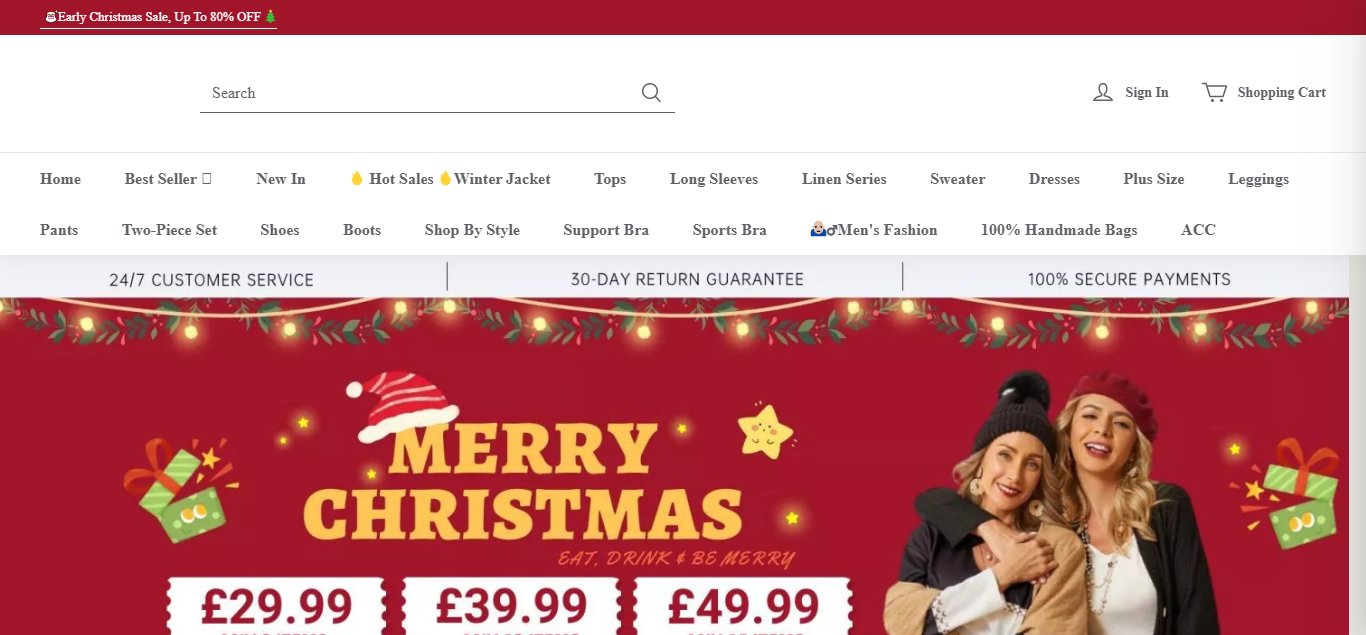
Task: Select the ACC menu item
Action: point(1198,230)
